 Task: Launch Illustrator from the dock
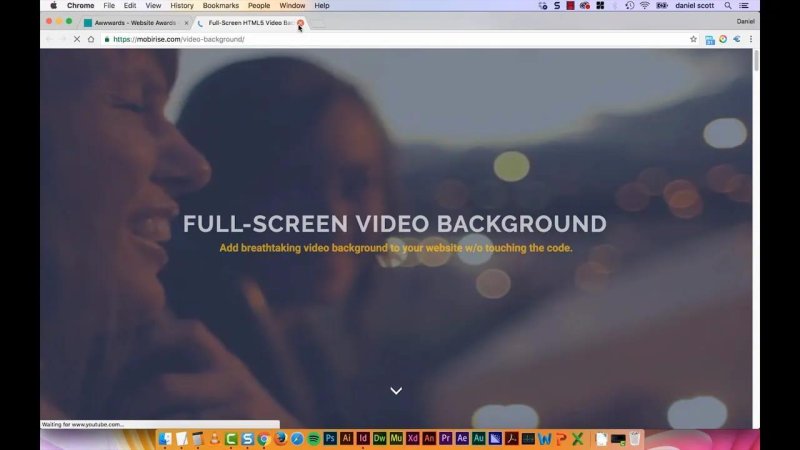click(346, 438)
